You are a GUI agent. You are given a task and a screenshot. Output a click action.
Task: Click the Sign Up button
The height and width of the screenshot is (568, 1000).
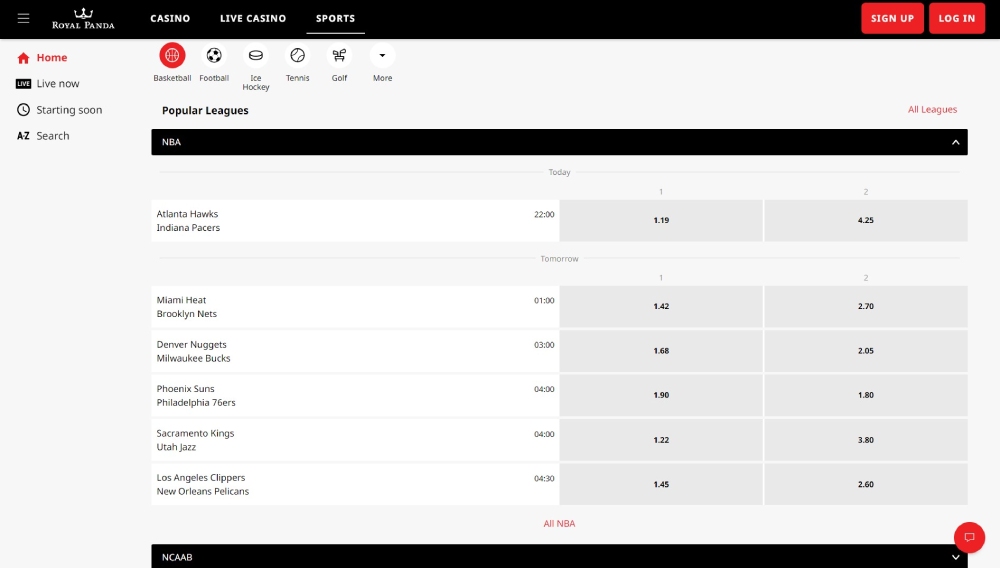click(892, 18)
